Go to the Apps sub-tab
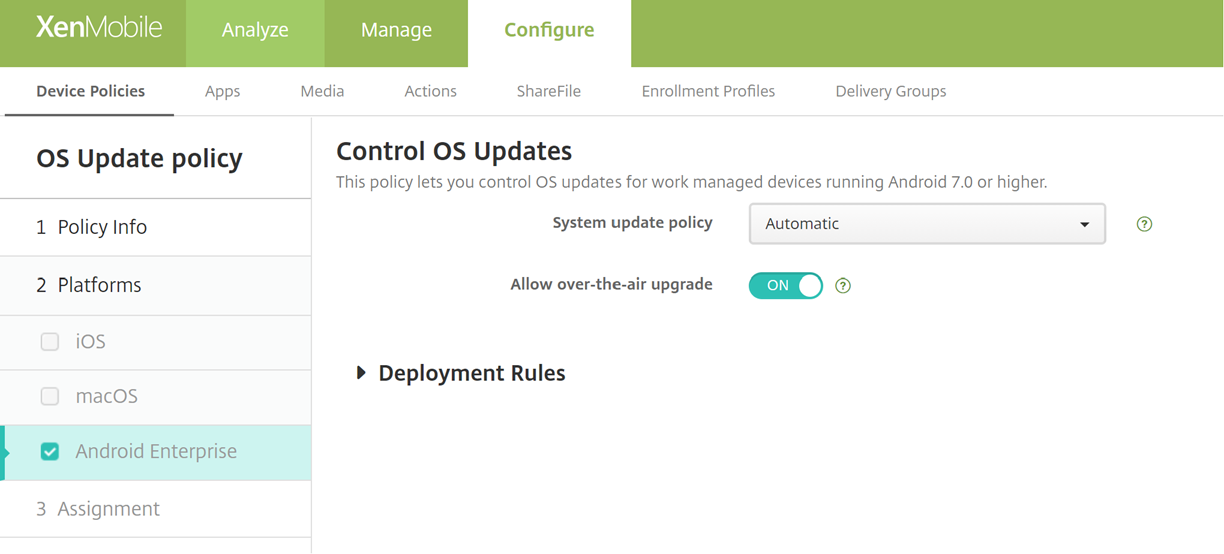 coord(222,91)
